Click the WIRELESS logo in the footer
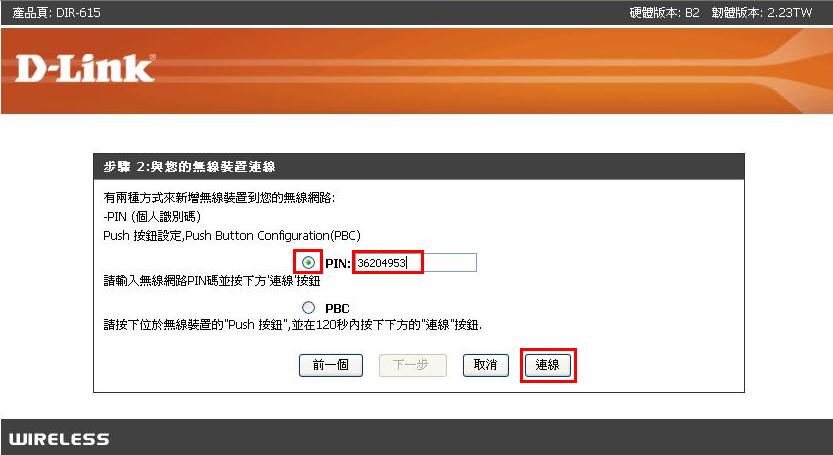Viewport: 833px width, 455px height. [59, 439]
